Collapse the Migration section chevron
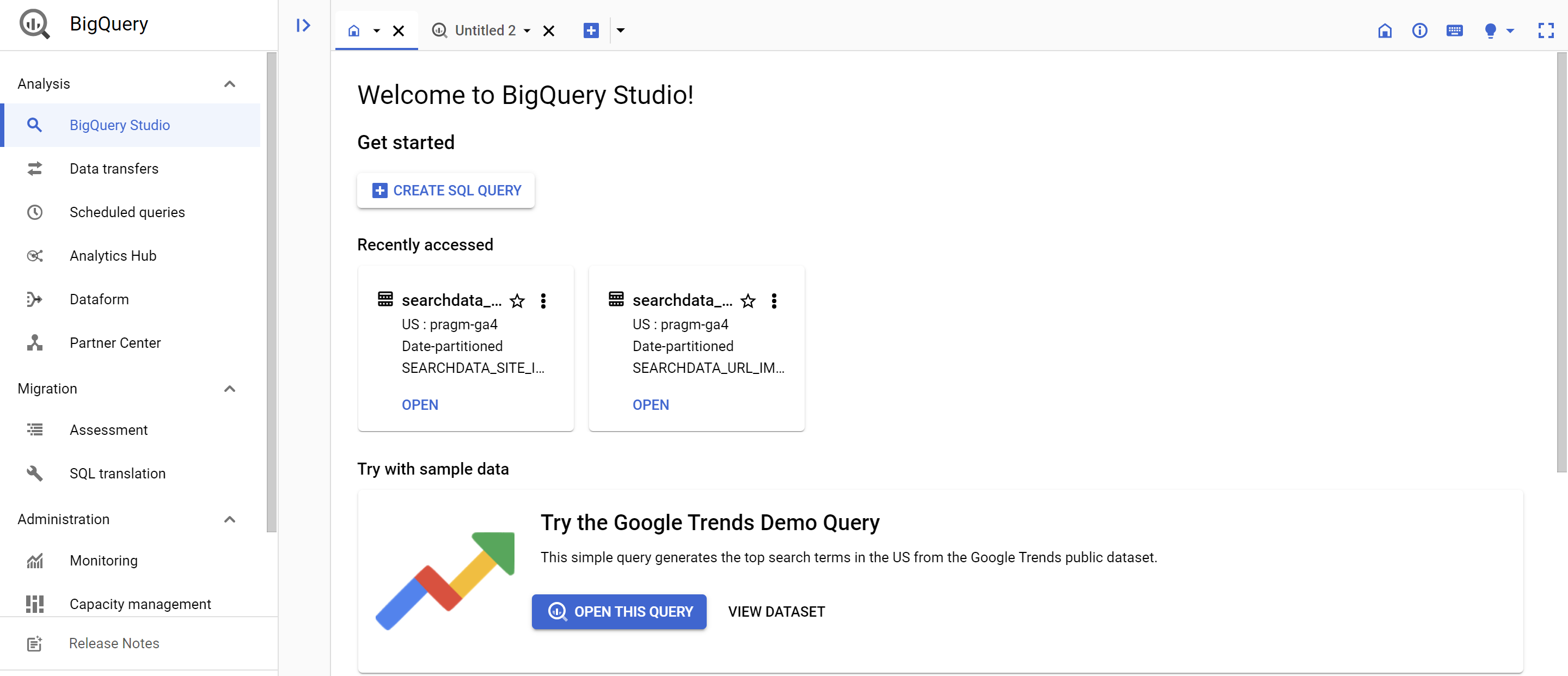 tap(230, 388)
